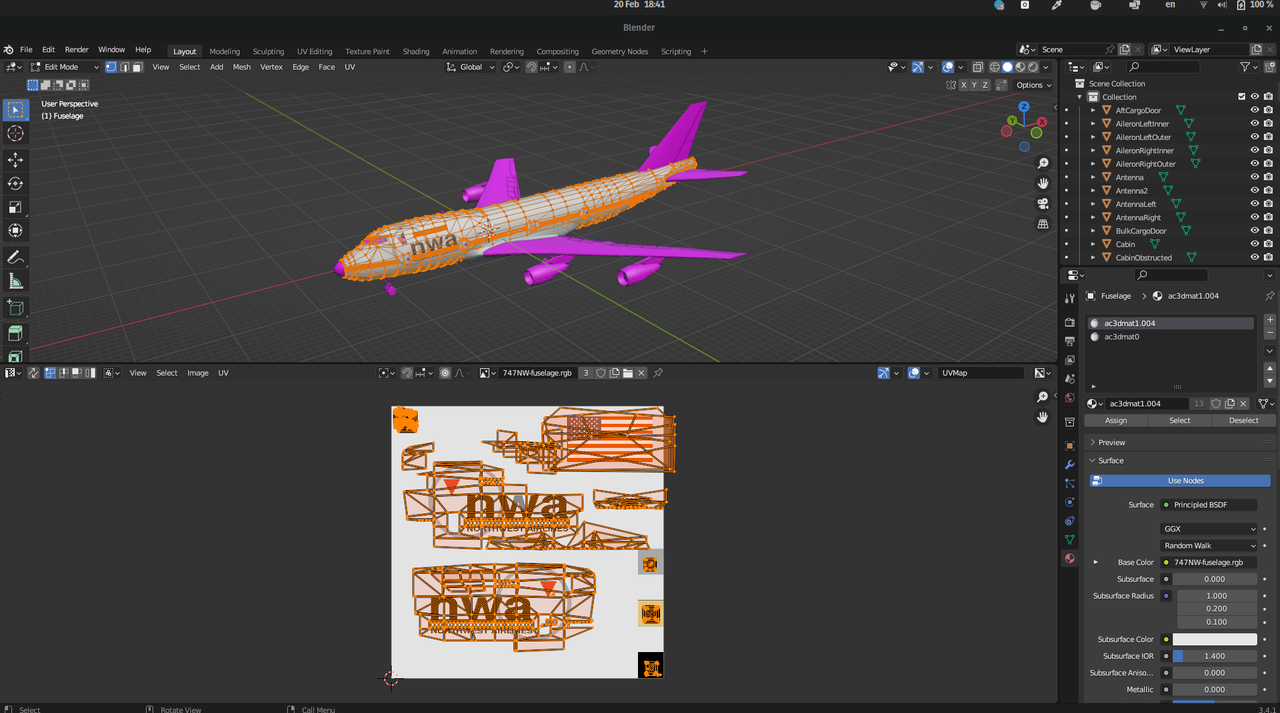1280x713 pixels.
Task: Click the Principled BSDF surface field
Action: click(x=1208, y=505)
